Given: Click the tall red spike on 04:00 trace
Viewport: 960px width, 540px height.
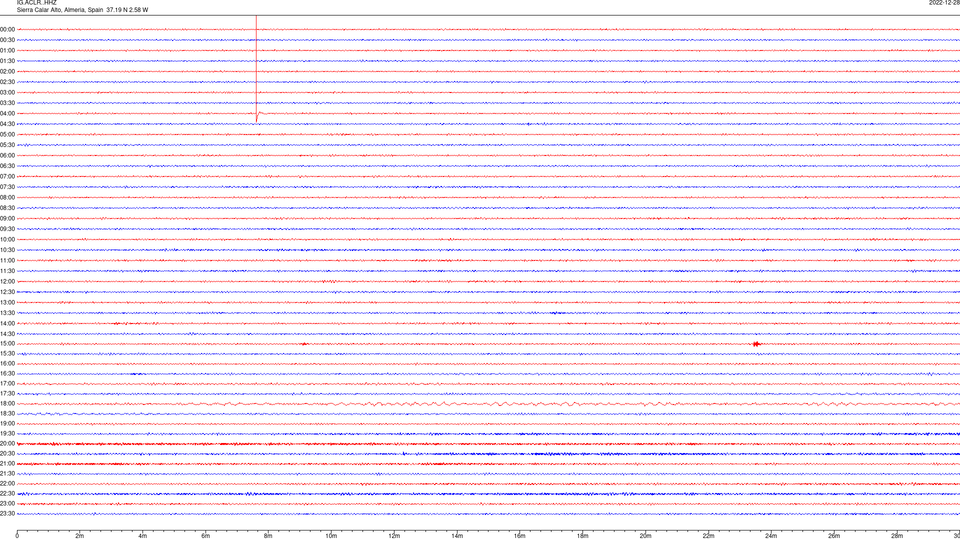Looking at the screenshot, I should 257,69.
